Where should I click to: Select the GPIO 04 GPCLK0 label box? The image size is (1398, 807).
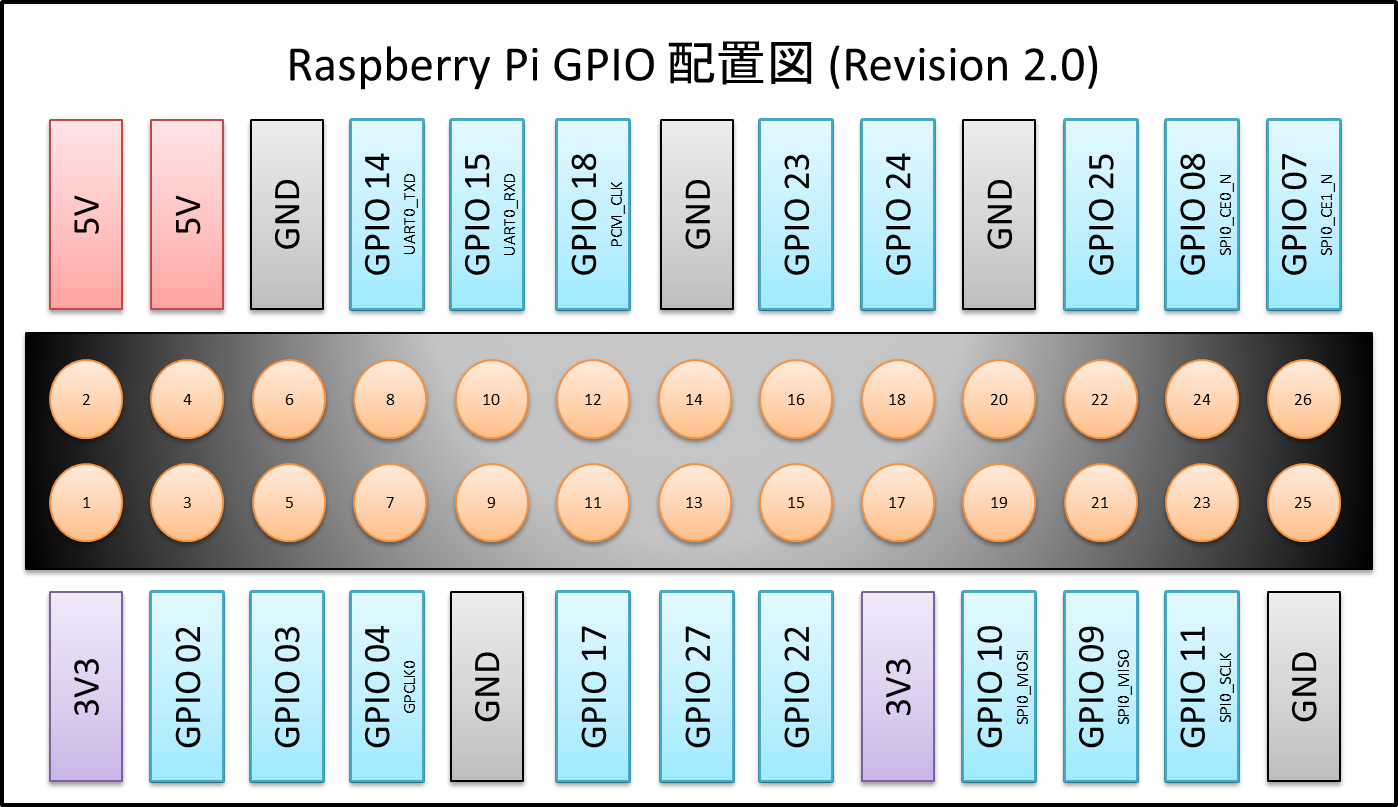[x=387, y=686]
